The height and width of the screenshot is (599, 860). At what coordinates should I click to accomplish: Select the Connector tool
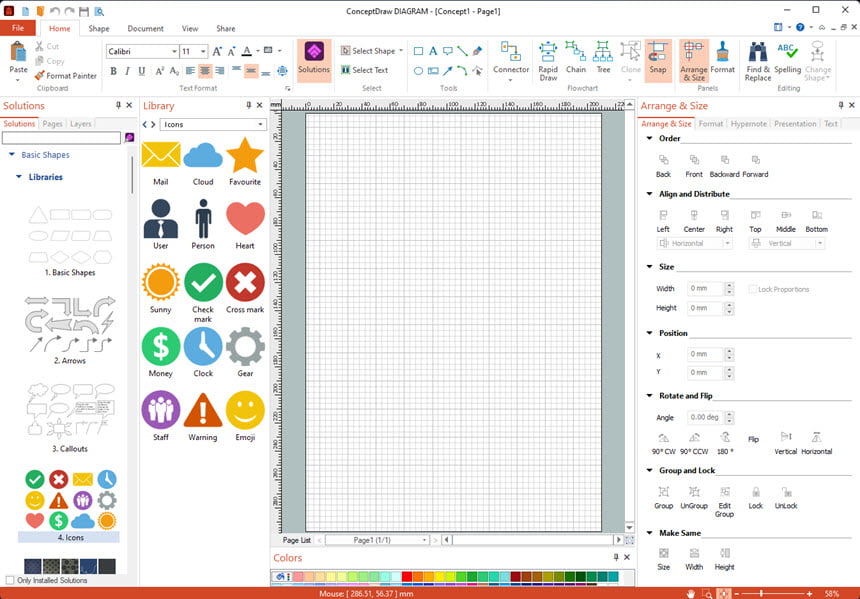511,60
